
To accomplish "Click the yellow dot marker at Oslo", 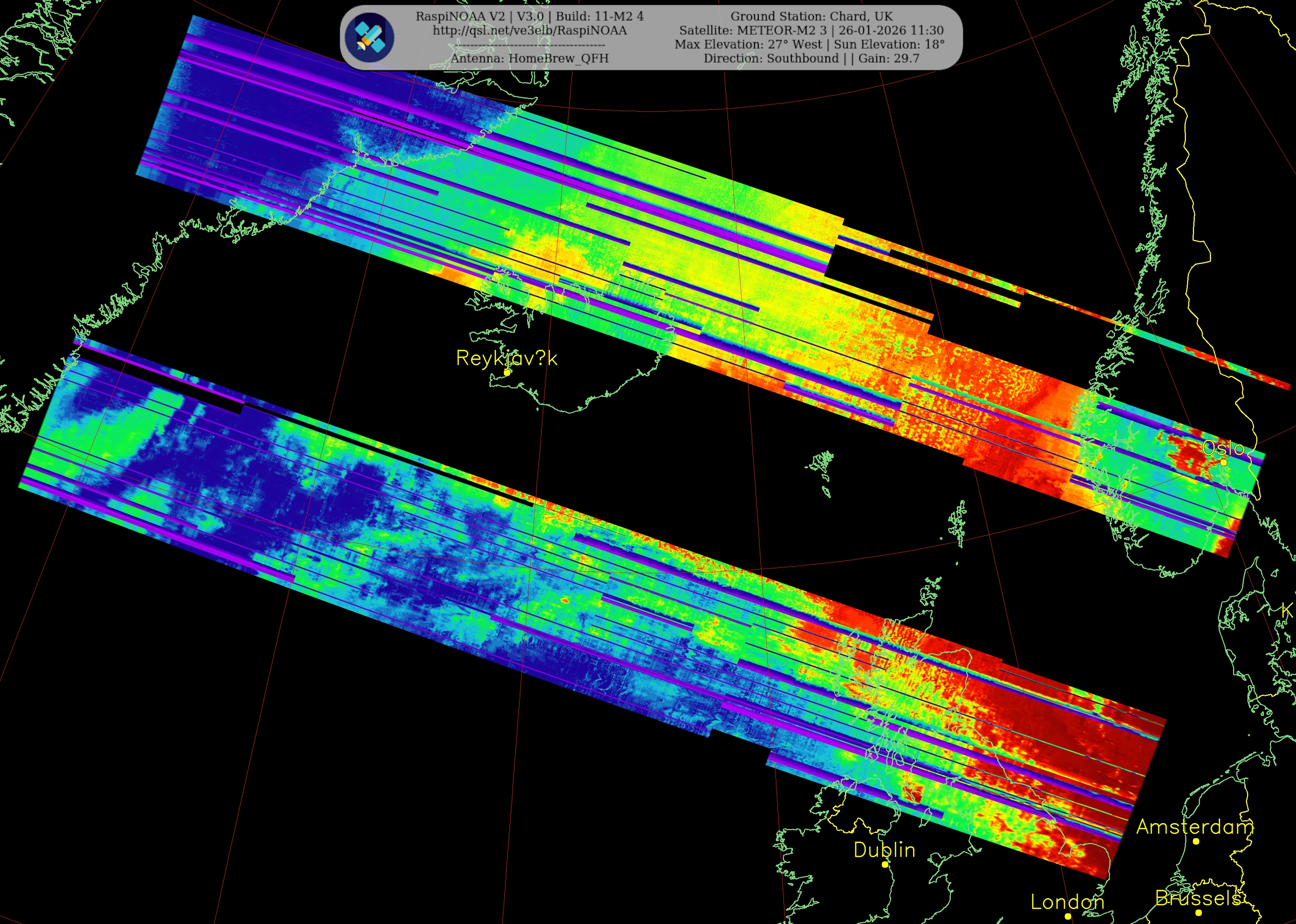I will (1224, 462).
